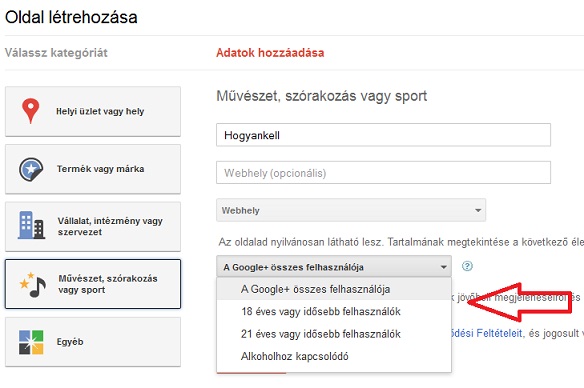Viewport: 584px width, 388px height.
Task: Go to Adatok hozzáadása step
Action: pyautogui.click(x=270, y=53)
